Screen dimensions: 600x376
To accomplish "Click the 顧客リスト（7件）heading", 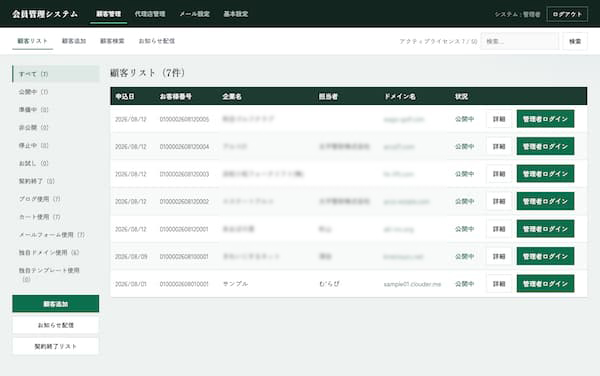I will click(x=148, y=73).
